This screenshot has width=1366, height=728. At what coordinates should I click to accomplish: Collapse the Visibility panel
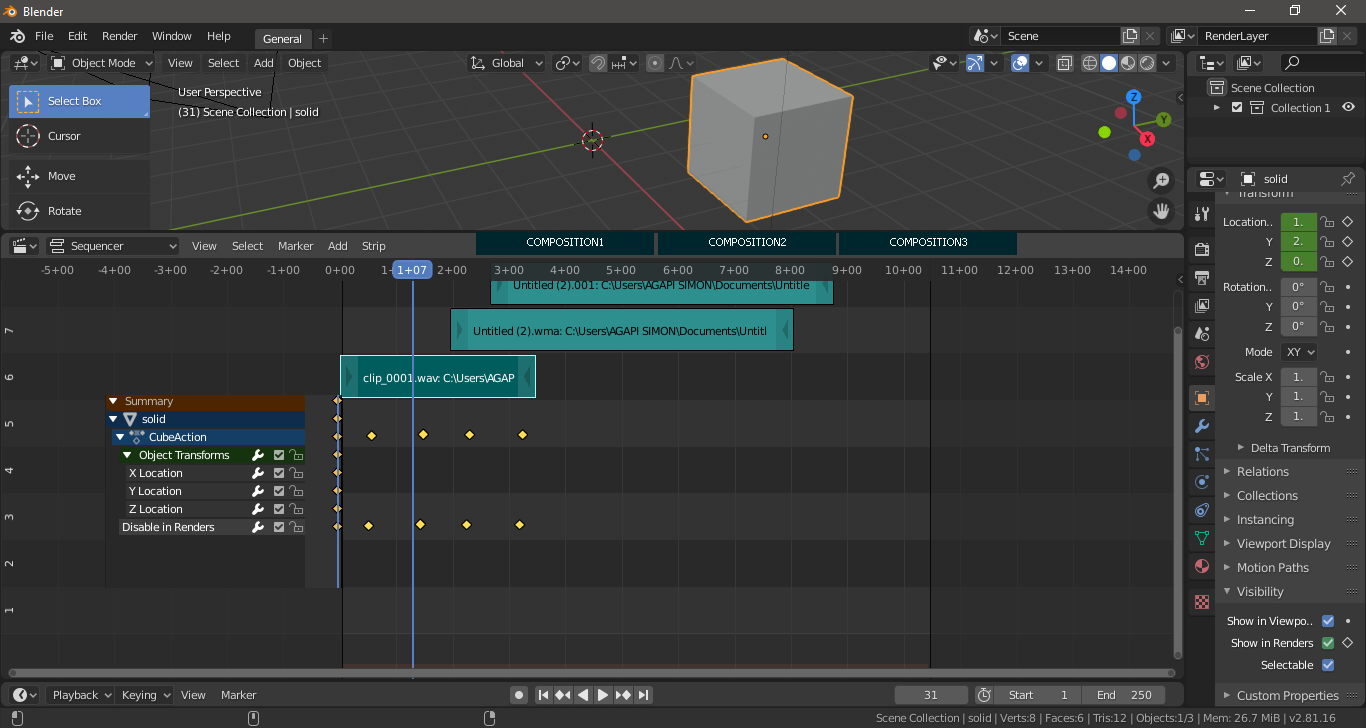[x=1260, y=592]
